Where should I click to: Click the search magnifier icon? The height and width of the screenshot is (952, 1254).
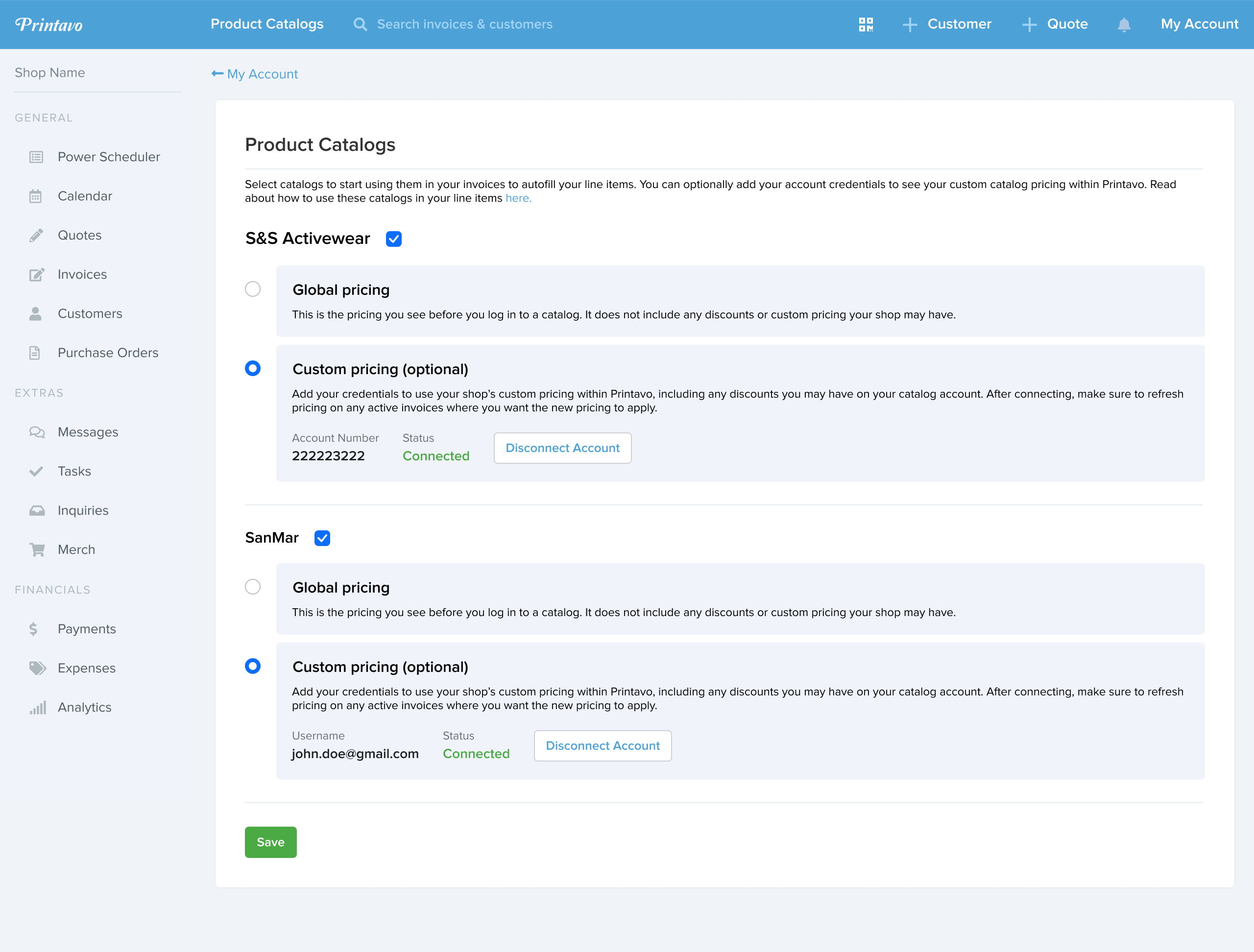point(360,24)
